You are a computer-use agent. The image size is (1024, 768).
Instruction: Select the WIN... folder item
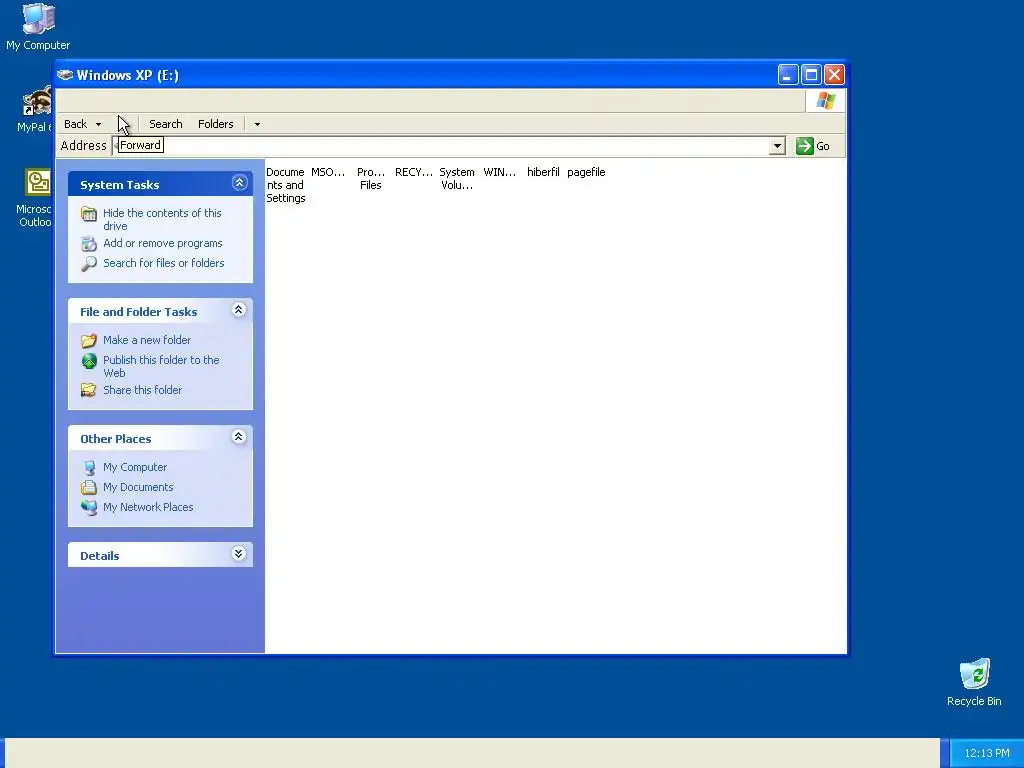coord(500,172)
